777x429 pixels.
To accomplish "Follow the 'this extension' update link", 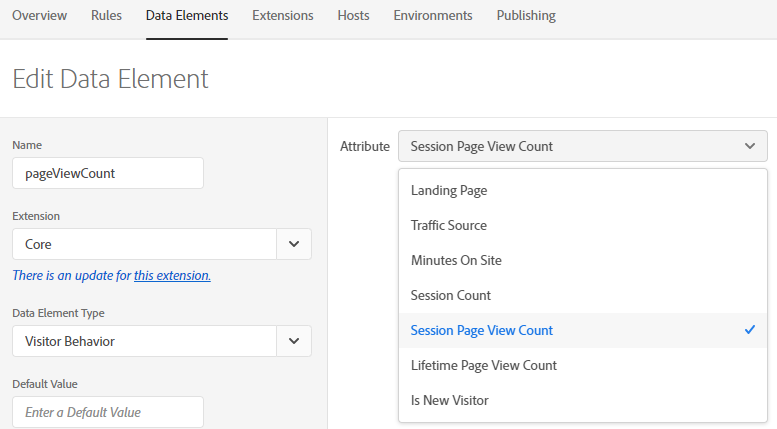I will click(172, 275).
